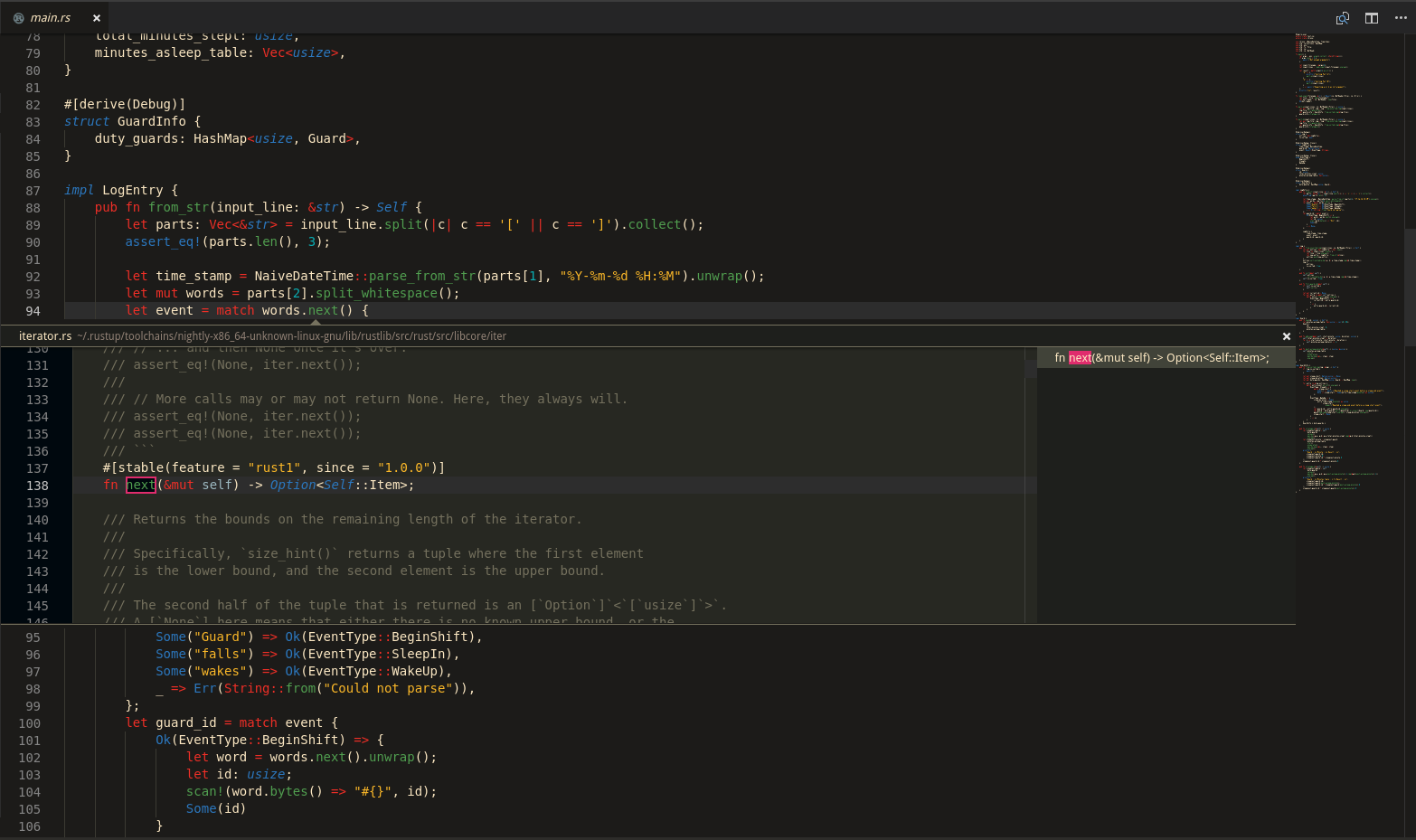
Task: Split the editor with the split icon
Action: (1372, 18)
